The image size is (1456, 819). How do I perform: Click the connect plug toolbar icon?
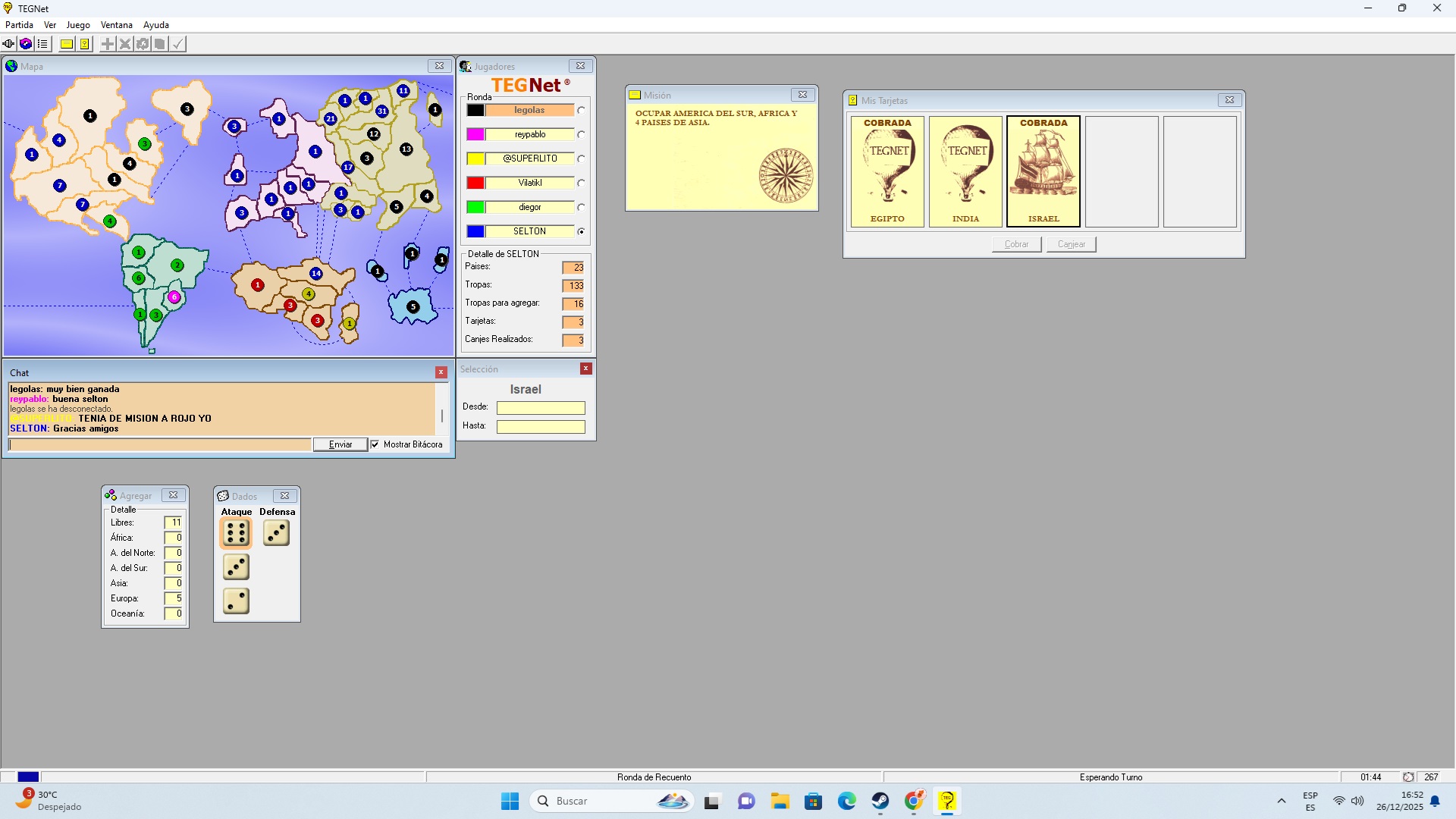click(x=8, y=44)
